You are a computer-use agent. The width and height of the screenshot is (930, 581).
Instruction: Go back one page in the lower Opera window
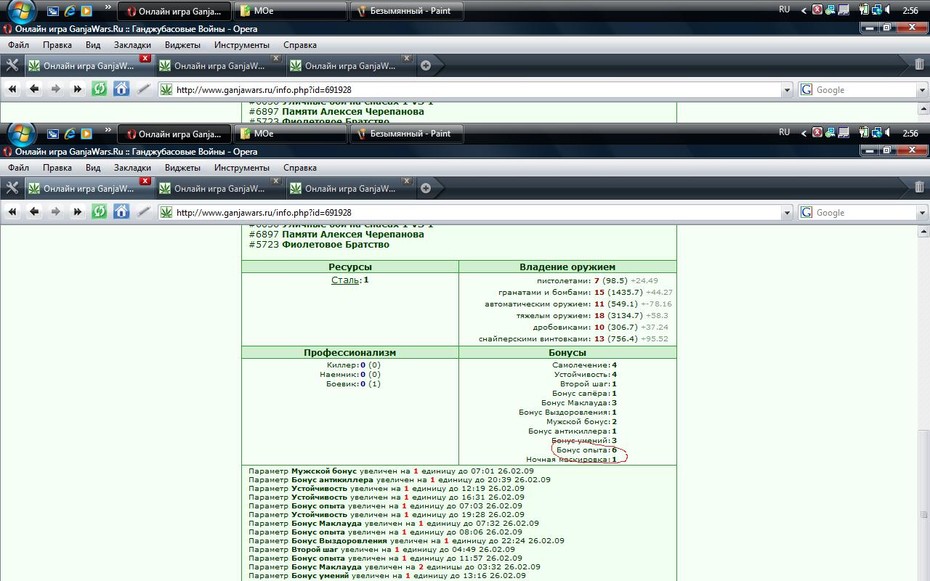point(34,212)
